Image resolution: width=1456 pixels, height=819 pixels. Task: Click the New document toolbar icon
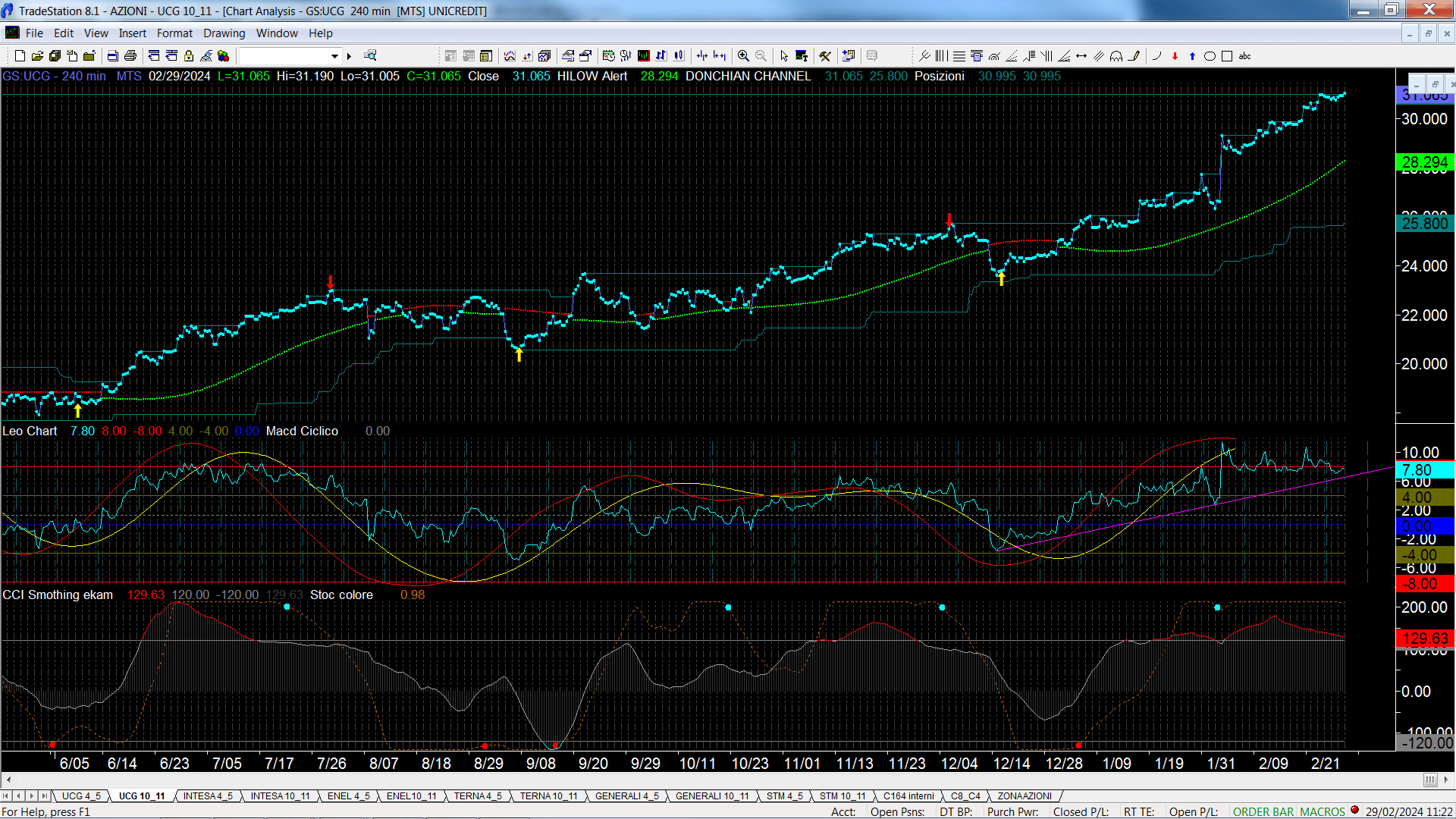point(20,56)
